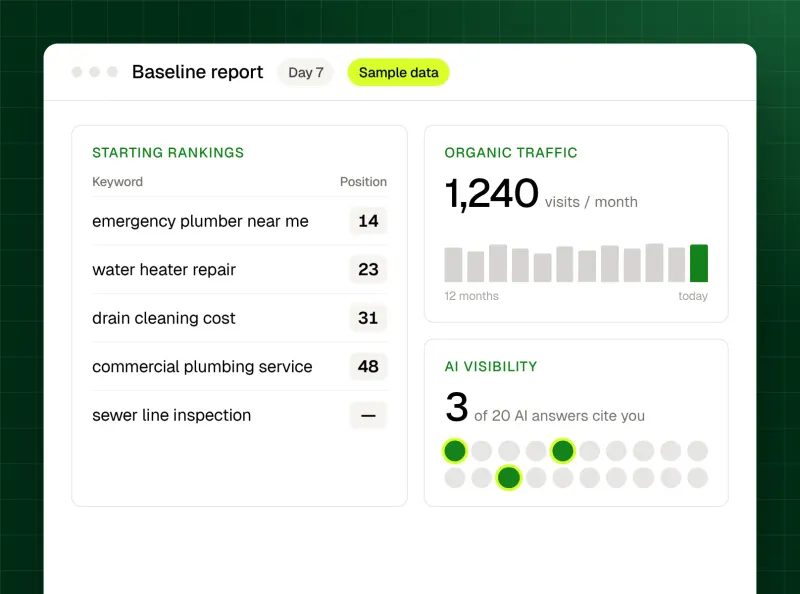800x594 pixels.
Task: Select the water heater repair keyword
Action: [164, 269]
